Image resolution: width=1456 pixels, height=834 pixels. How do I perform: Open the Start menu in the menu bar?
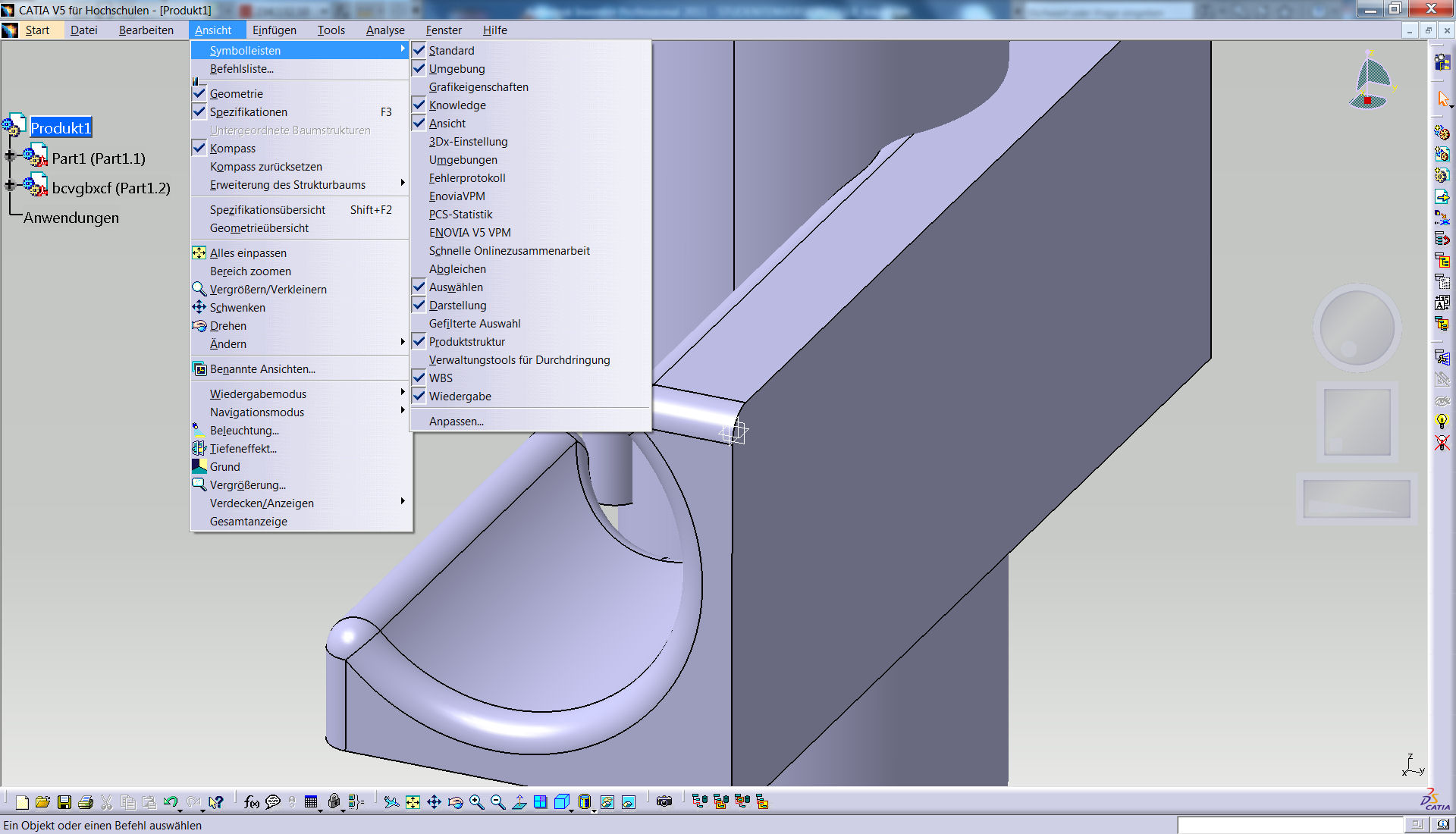(36, 30)
